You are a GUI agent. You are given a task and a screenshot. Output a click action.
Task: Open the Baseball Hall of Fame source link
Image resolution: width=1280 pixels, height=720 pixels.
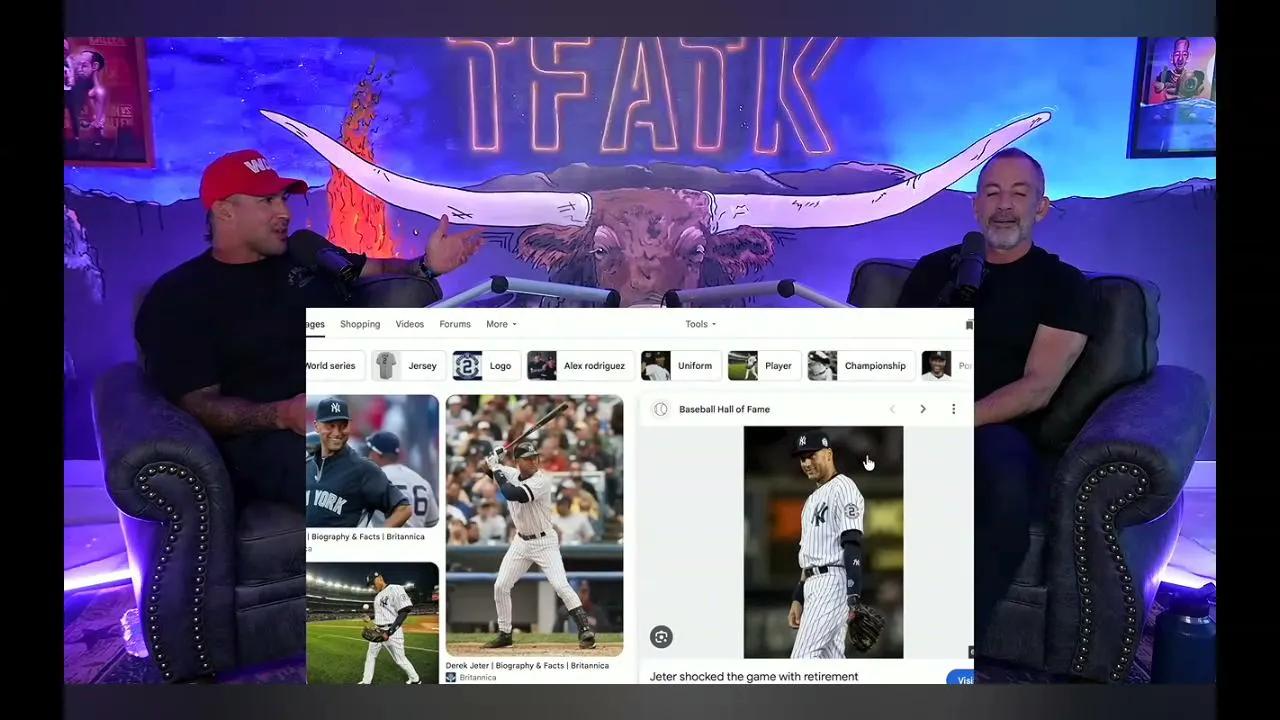click(724, 409)
